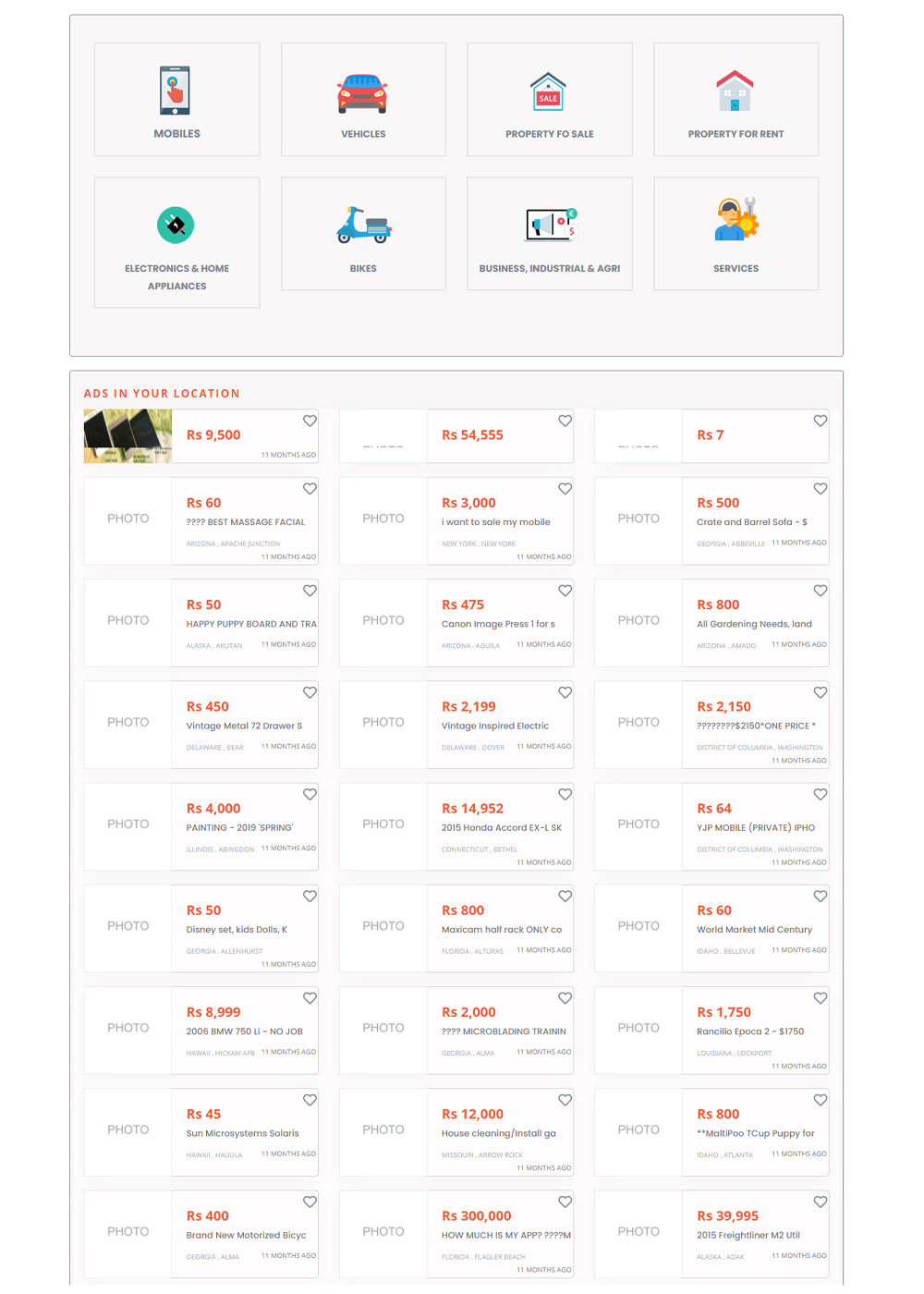Save the Crate and Barrel Sofa ad
This screenshot has width=924, height=1294.
pyautogui.click(x=820, y=489)
